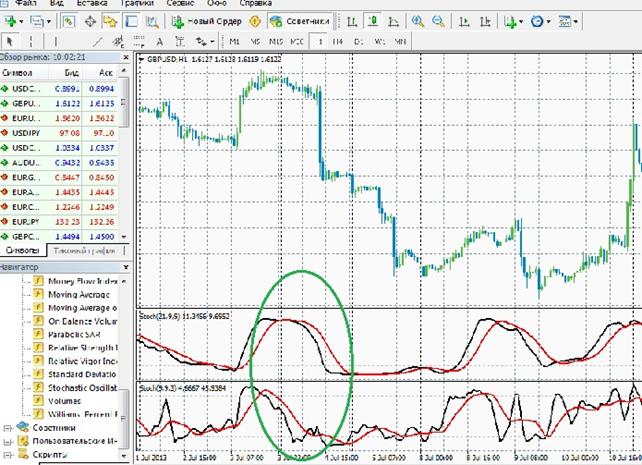
Task: Switch to candlestick chart icon
Action: [373, 21]
